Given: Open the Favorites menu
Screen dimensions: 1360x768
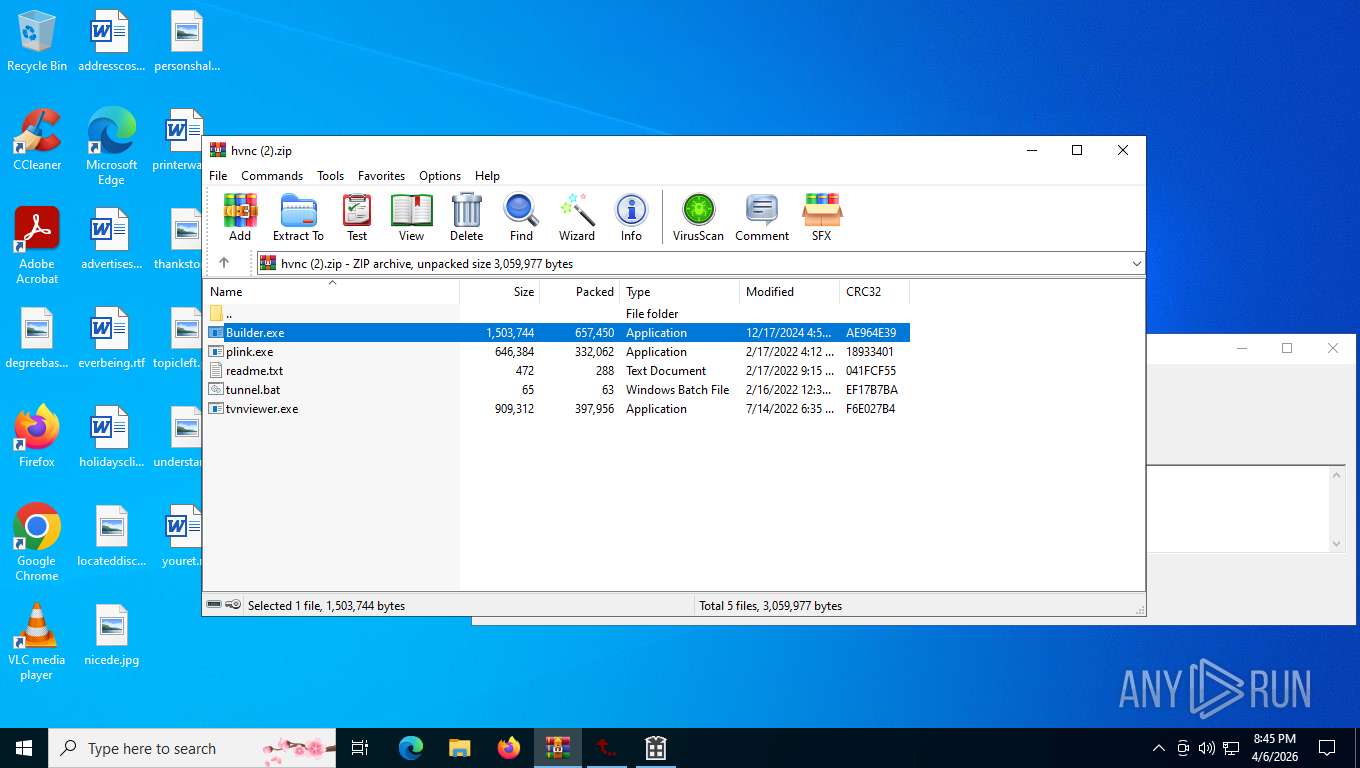Looking at the screenshot, I should (381, 175).
